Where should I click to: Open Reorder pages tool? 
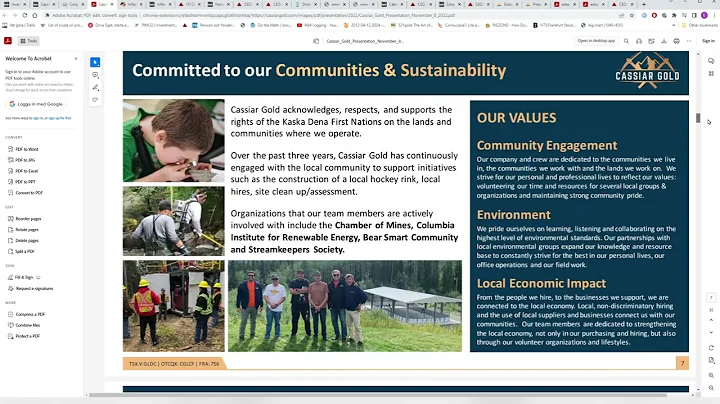pyautogui.click(x=25, y=219)
